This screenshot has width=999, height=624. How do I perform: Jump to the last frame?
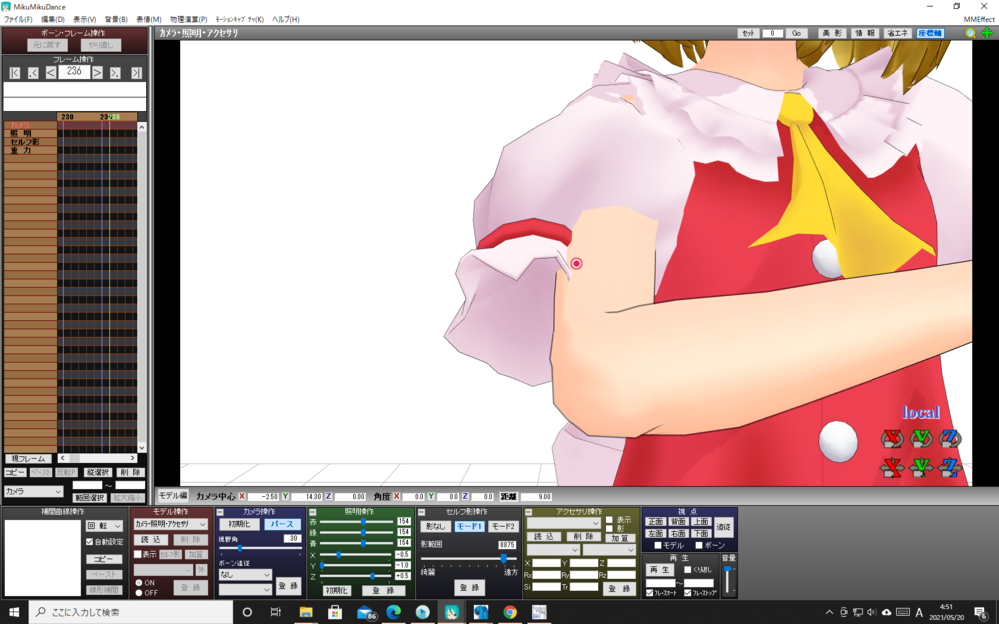pos(136,73)
